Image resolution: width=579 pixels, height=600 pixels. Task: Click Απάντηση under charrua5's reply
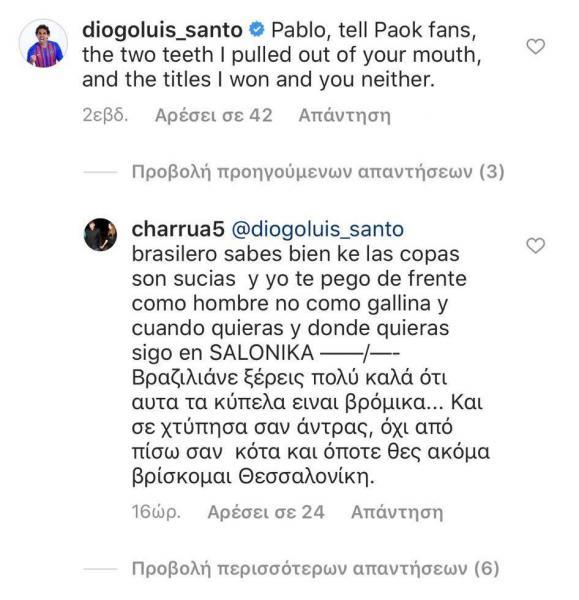[x=397, y=512]
